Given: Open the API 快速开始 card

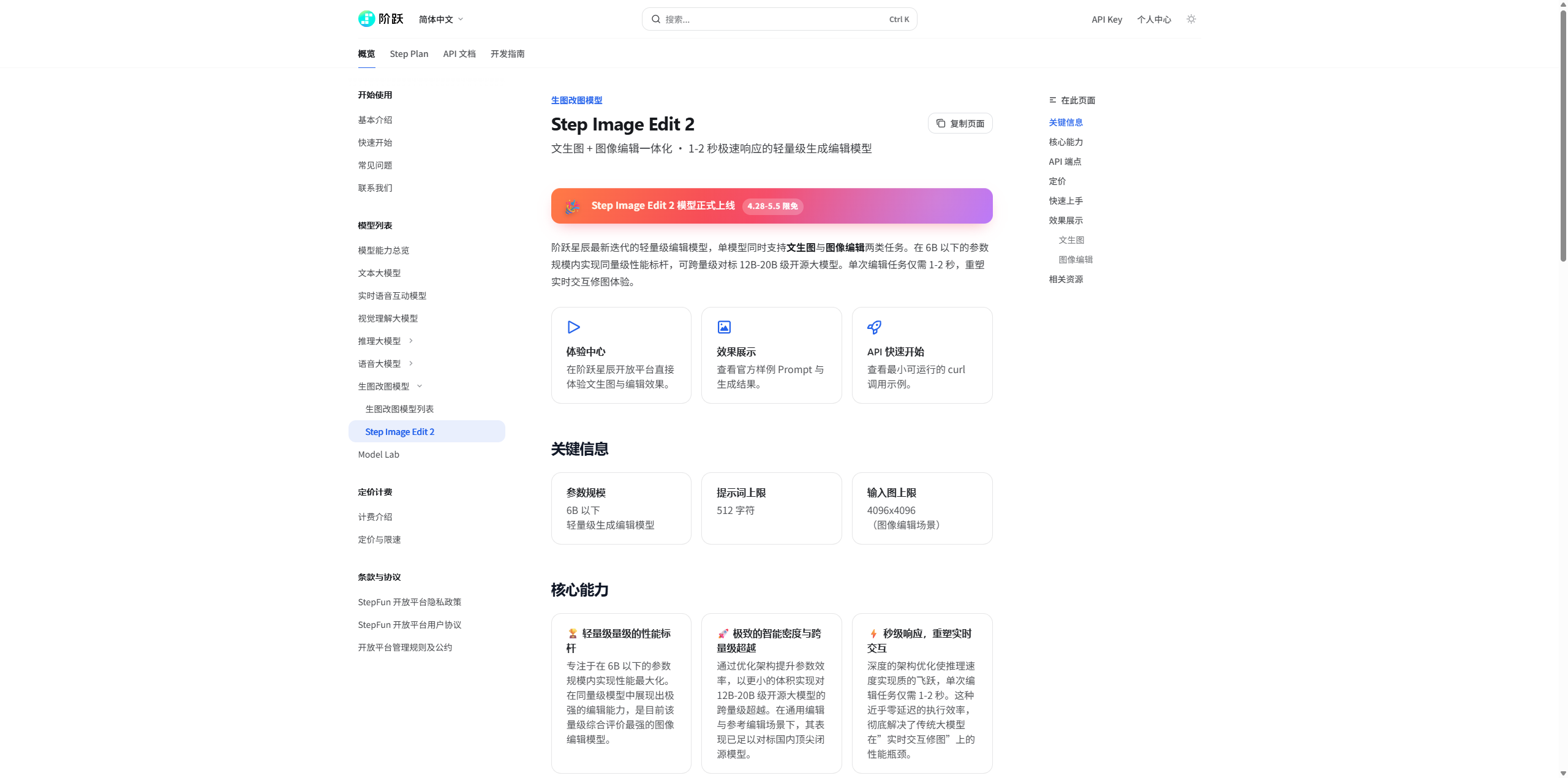Looking at the screenshot, I should (922, 355).
